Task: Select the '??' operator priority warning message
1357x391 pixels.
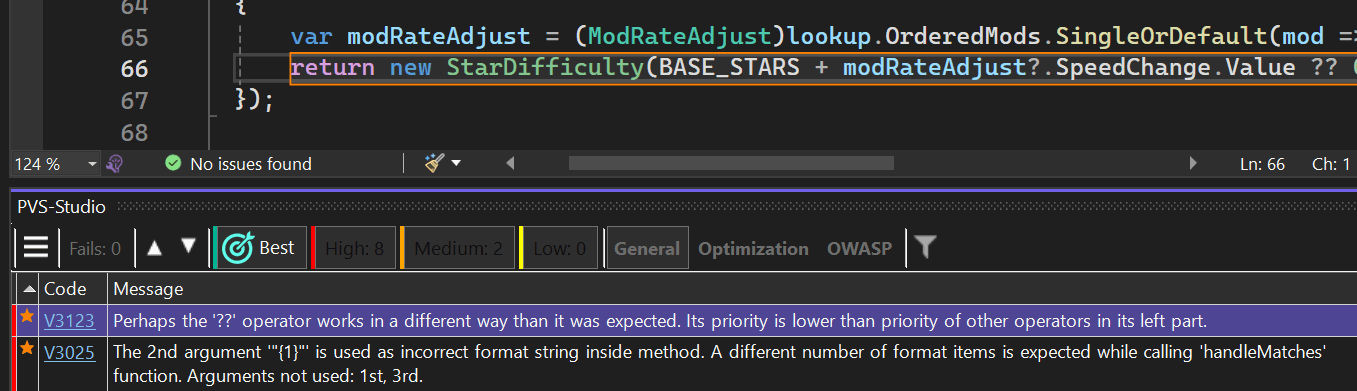Action: point(660,321)
